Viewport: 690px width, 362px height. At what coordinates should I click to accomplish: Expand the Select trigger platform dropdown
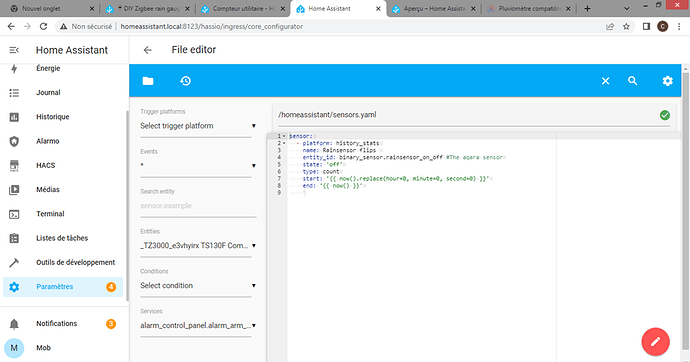[x=198, y=126]
